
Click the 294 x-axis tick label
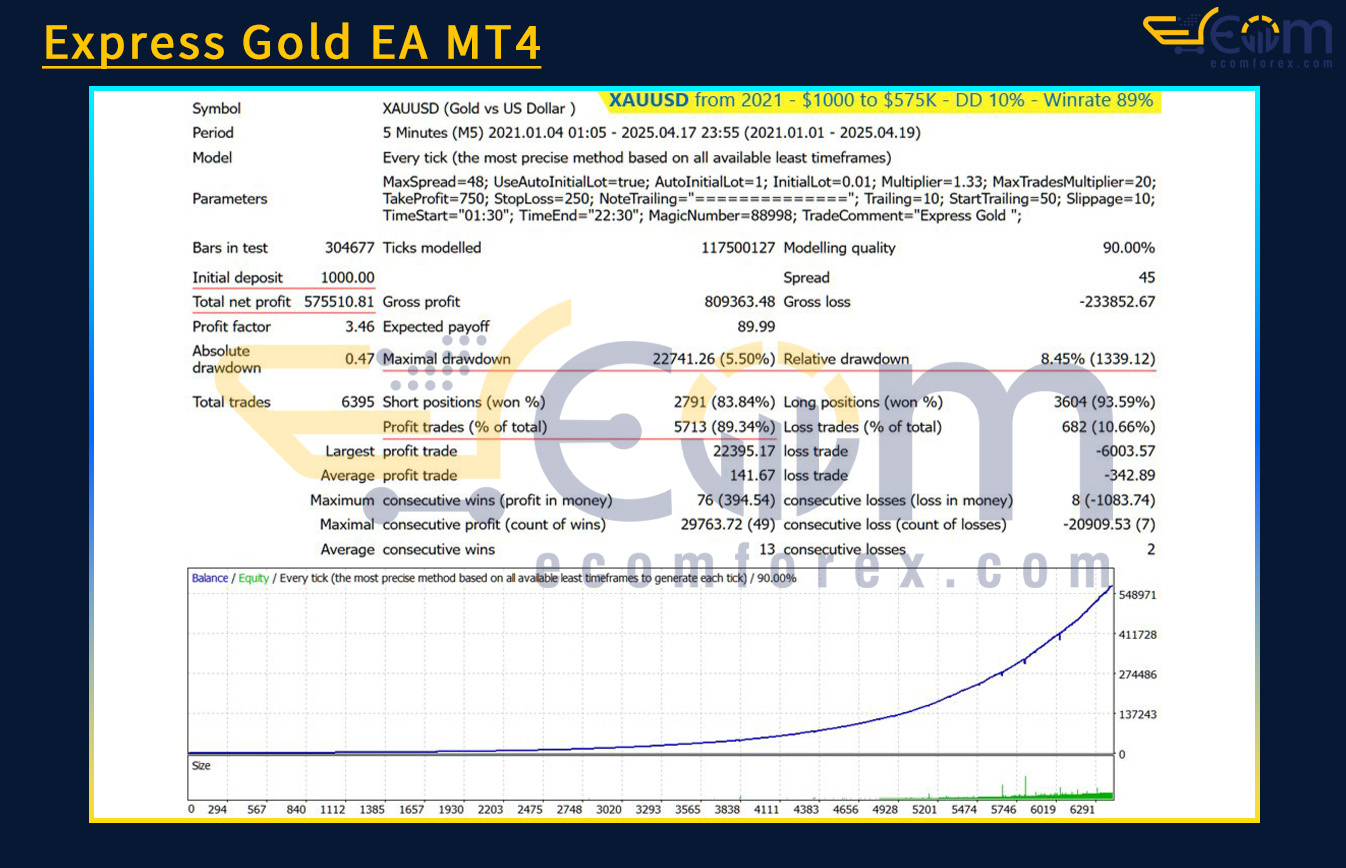pos(218,810)
